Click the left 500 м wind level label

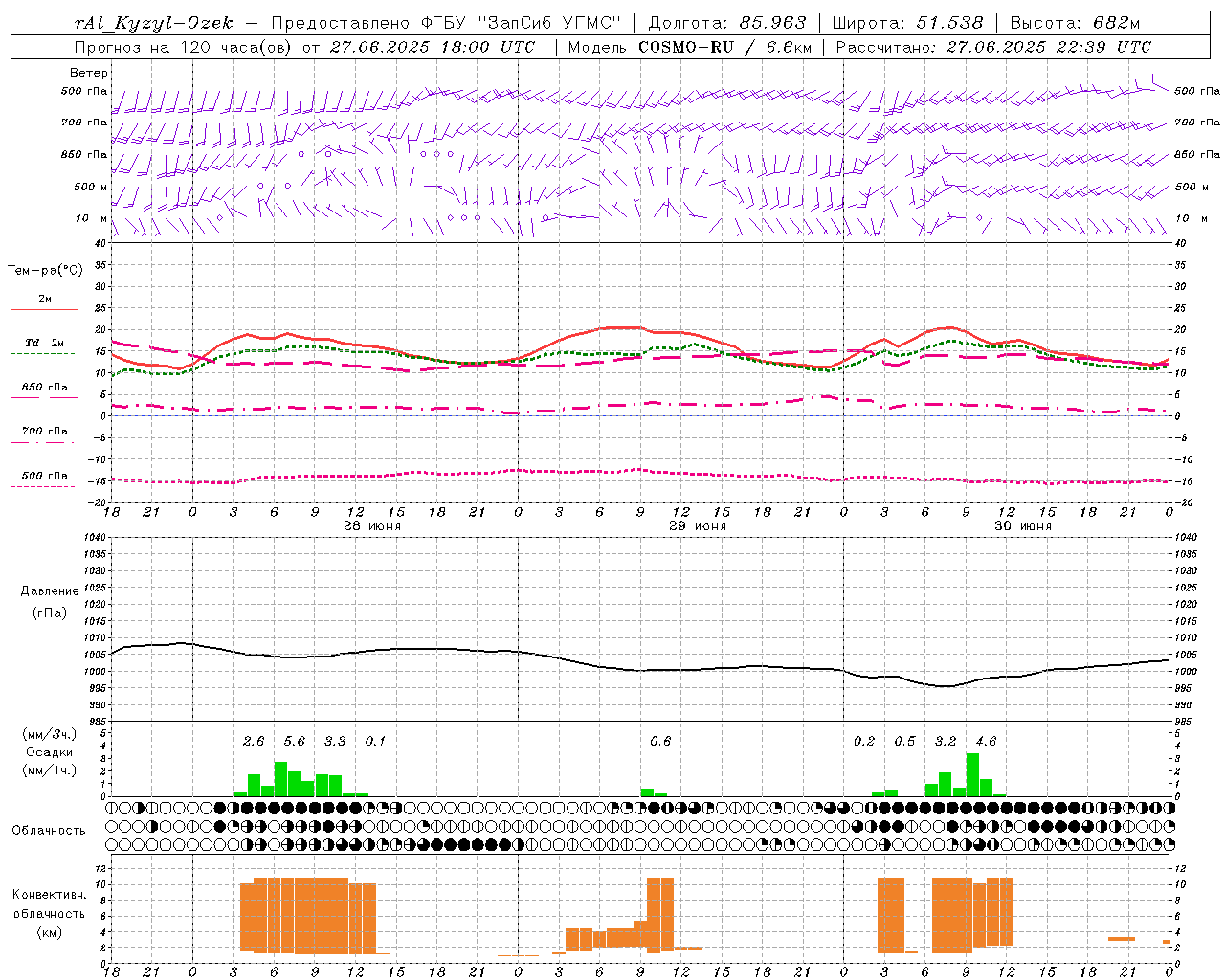tap(92, 187)
